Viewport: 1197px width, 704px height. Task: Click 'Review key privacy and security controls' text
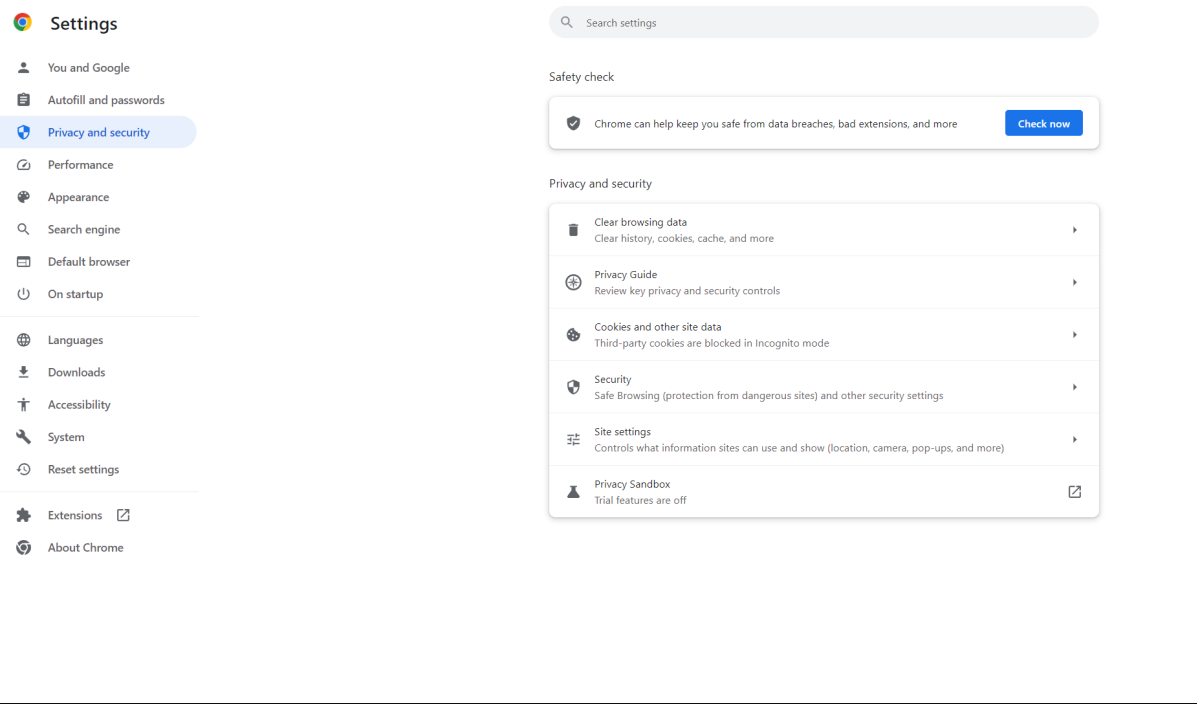pos(687,291)
